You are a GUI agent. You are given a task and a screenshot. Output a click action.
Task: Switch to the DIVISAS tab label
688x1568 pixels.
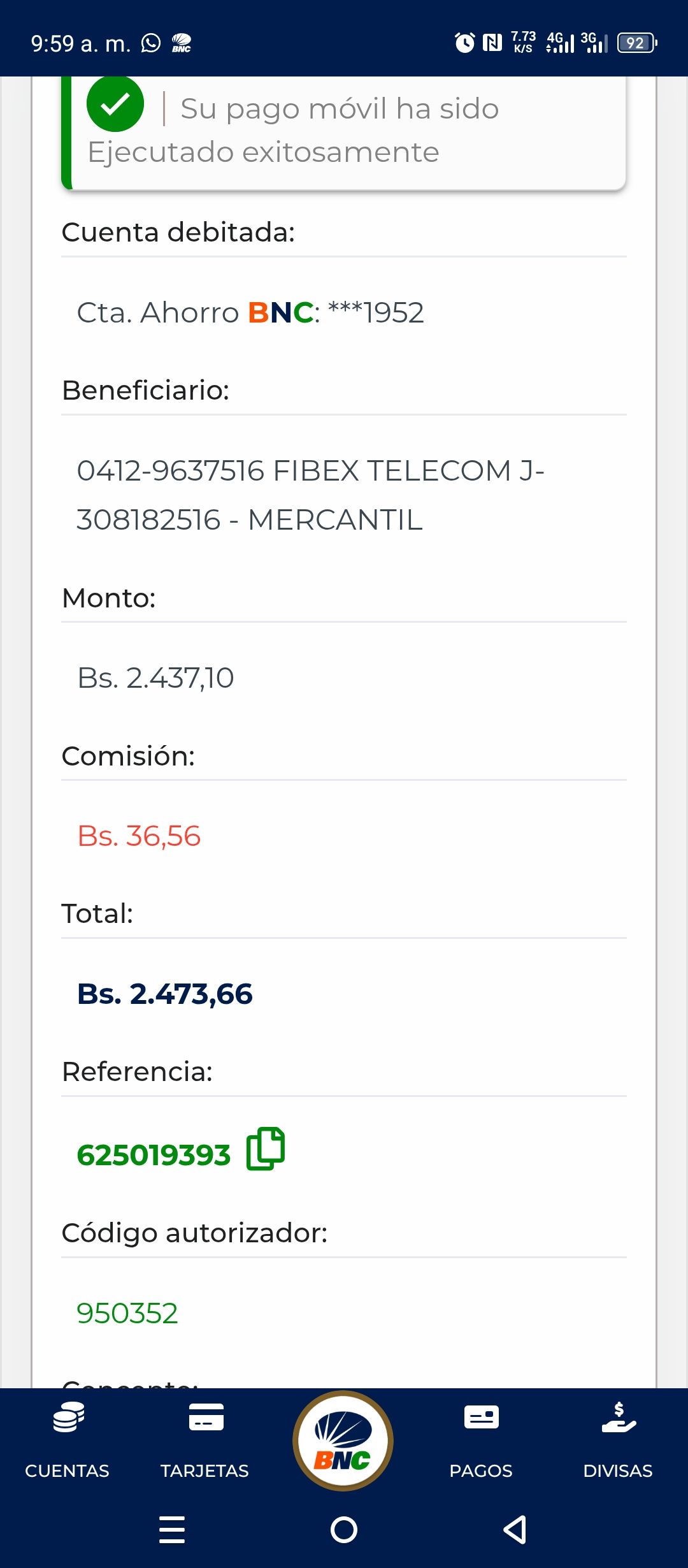tap(618, 1470)
